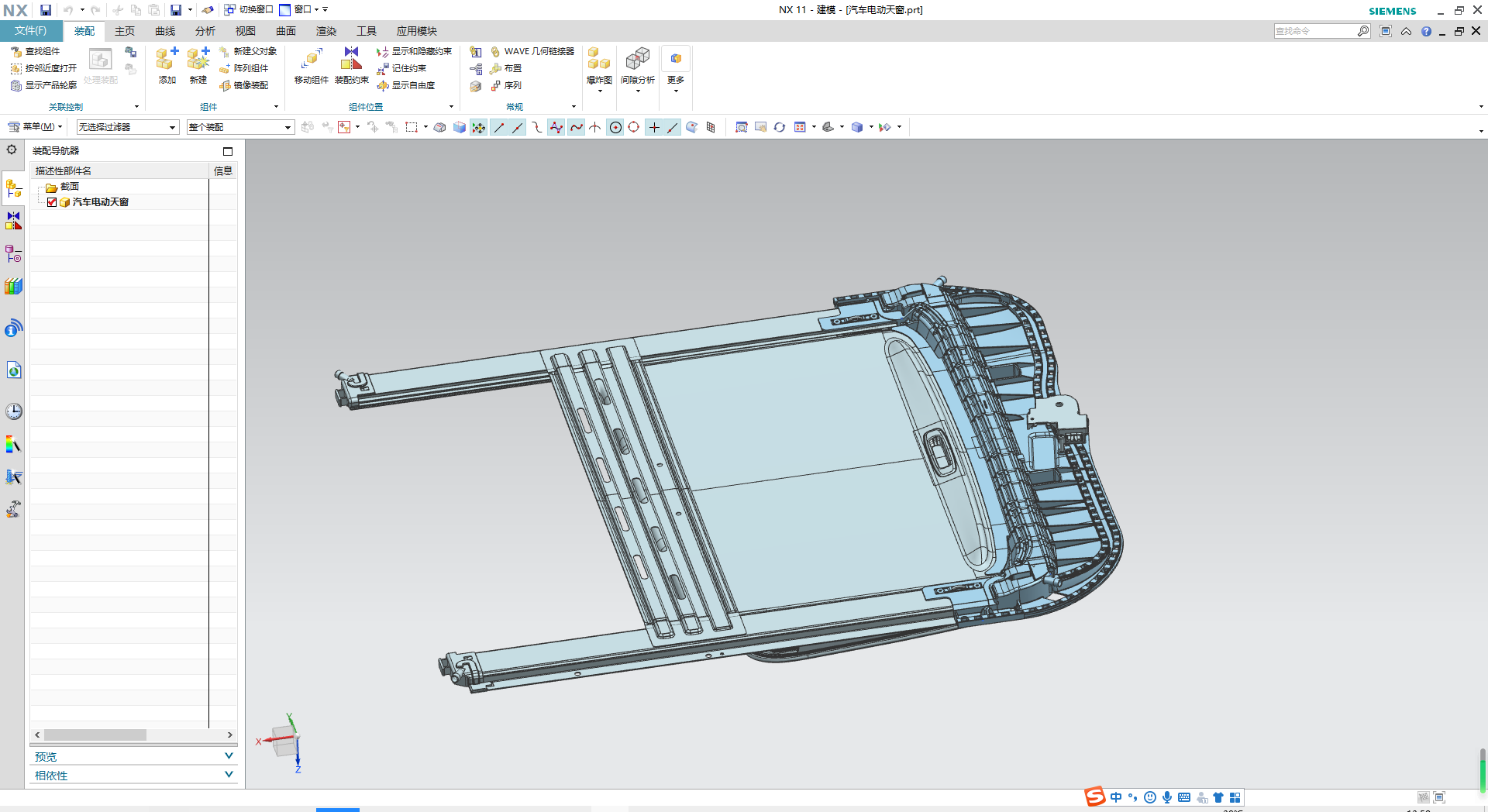Open the HD3D Tools icon in the resource bar

click(13, 329)
